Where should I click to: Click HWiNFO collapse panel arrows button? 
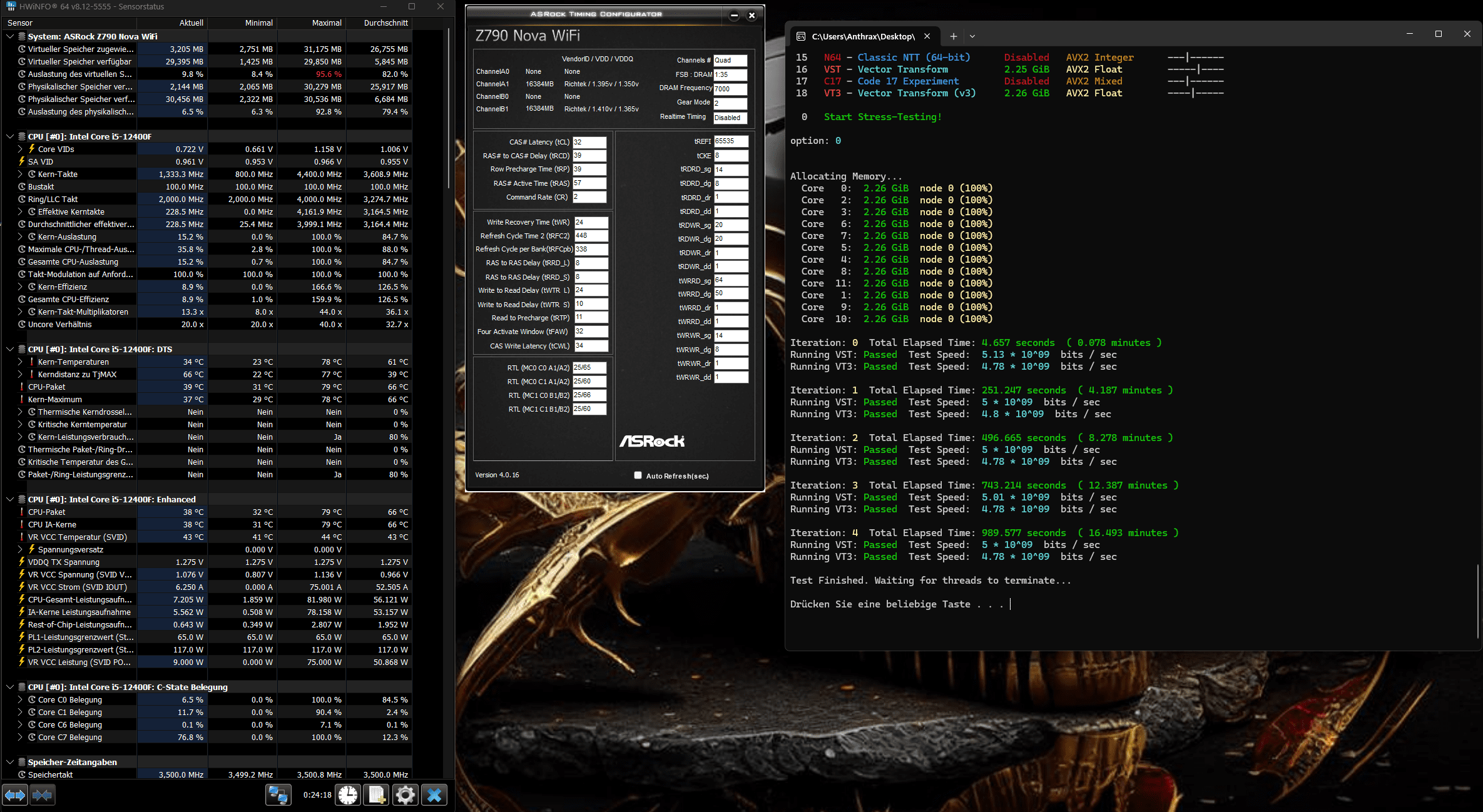tap(43, 795)
